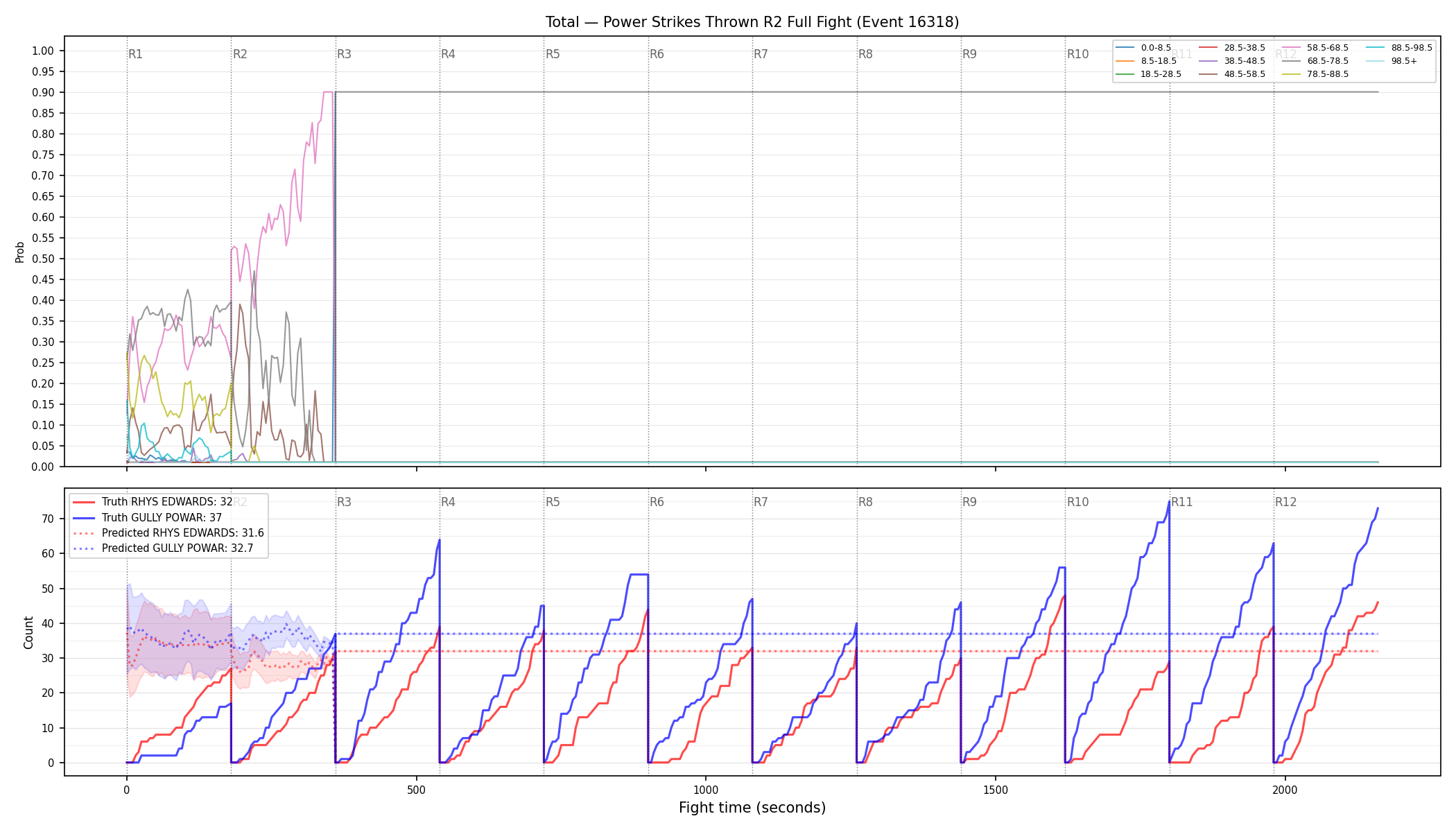Click the R10 round label in the Count chart
Image resolution: width=1456 pixels, height=832 pixels.
click(1078, 502)
